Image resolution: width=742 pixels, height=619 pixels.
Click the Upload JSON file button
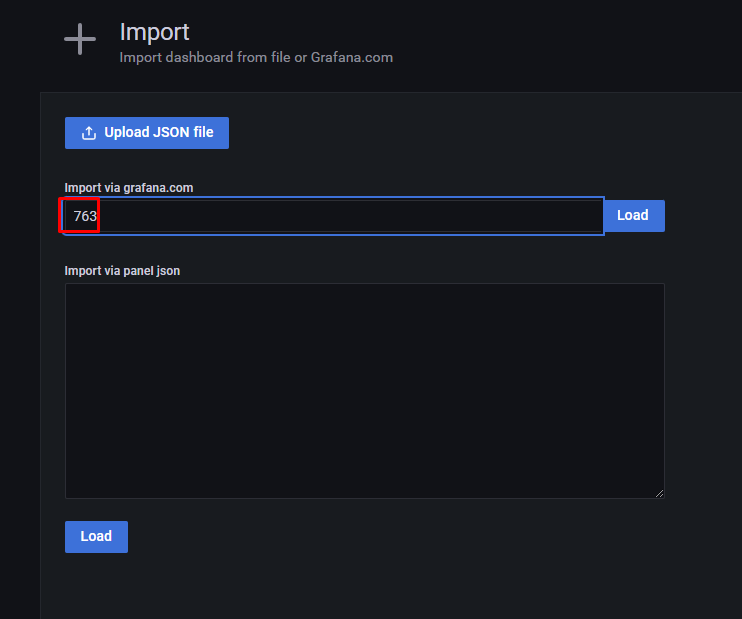[147, 133]
